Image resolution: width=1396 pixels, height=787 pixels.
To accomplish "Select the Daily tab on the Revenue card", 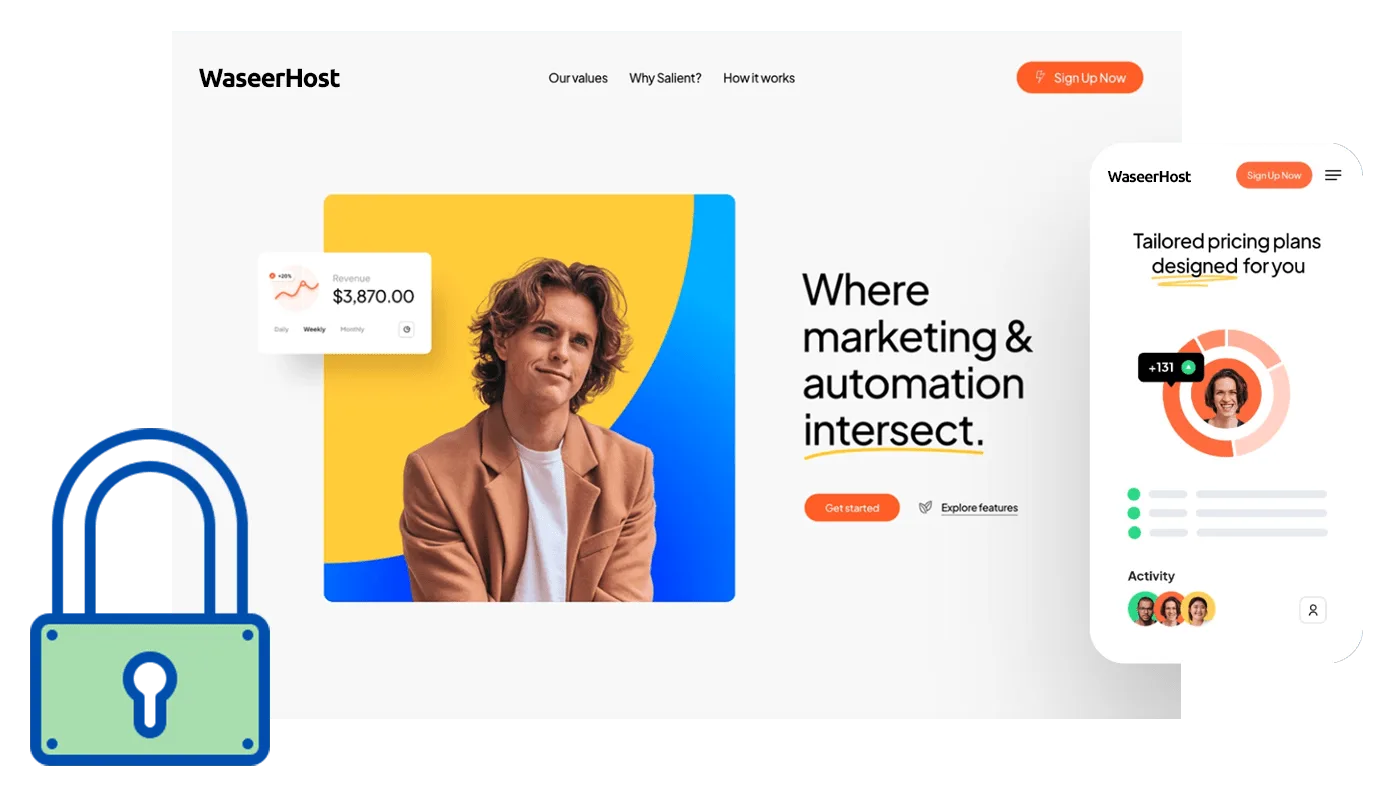I will tap(281, 329).
